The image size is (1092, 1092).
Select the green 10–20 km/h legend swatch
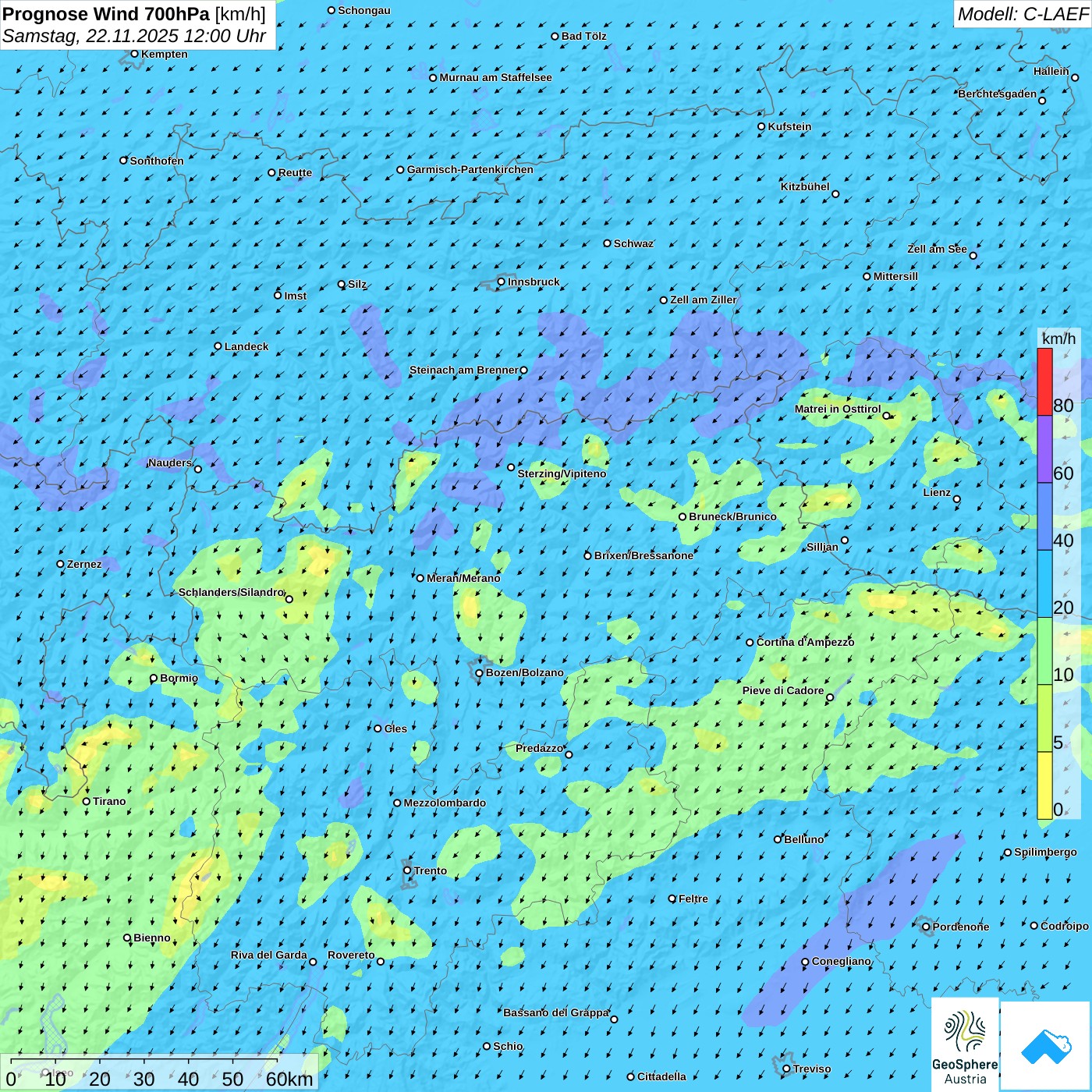click(x=1044, y=651)
